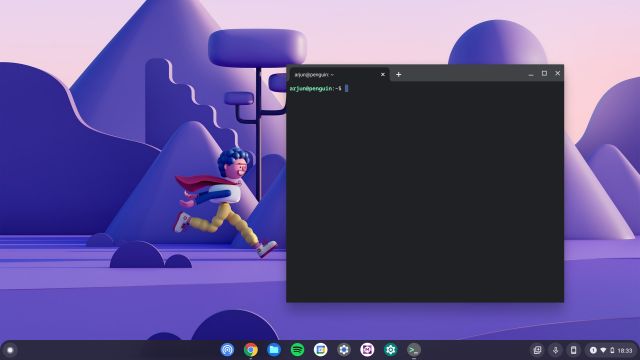Open the Files app on the shelf
640x360 pixels.
pyautogui.click(x=274, y=350)
